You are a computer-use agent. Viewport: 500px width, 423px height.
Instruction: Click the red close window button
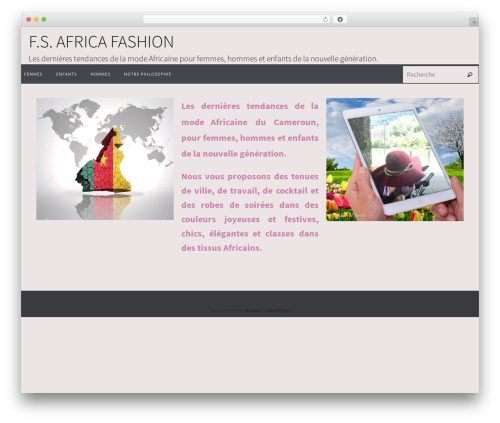(x=29, y=20)
